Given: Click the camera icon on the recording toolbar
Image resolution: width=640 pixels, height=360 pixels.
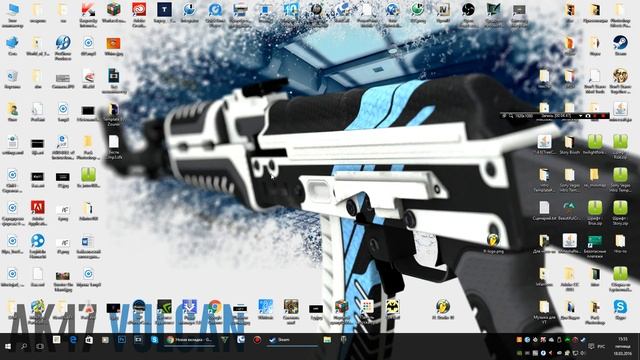Looking at the screenshot, I should click(x=588, y=116).
